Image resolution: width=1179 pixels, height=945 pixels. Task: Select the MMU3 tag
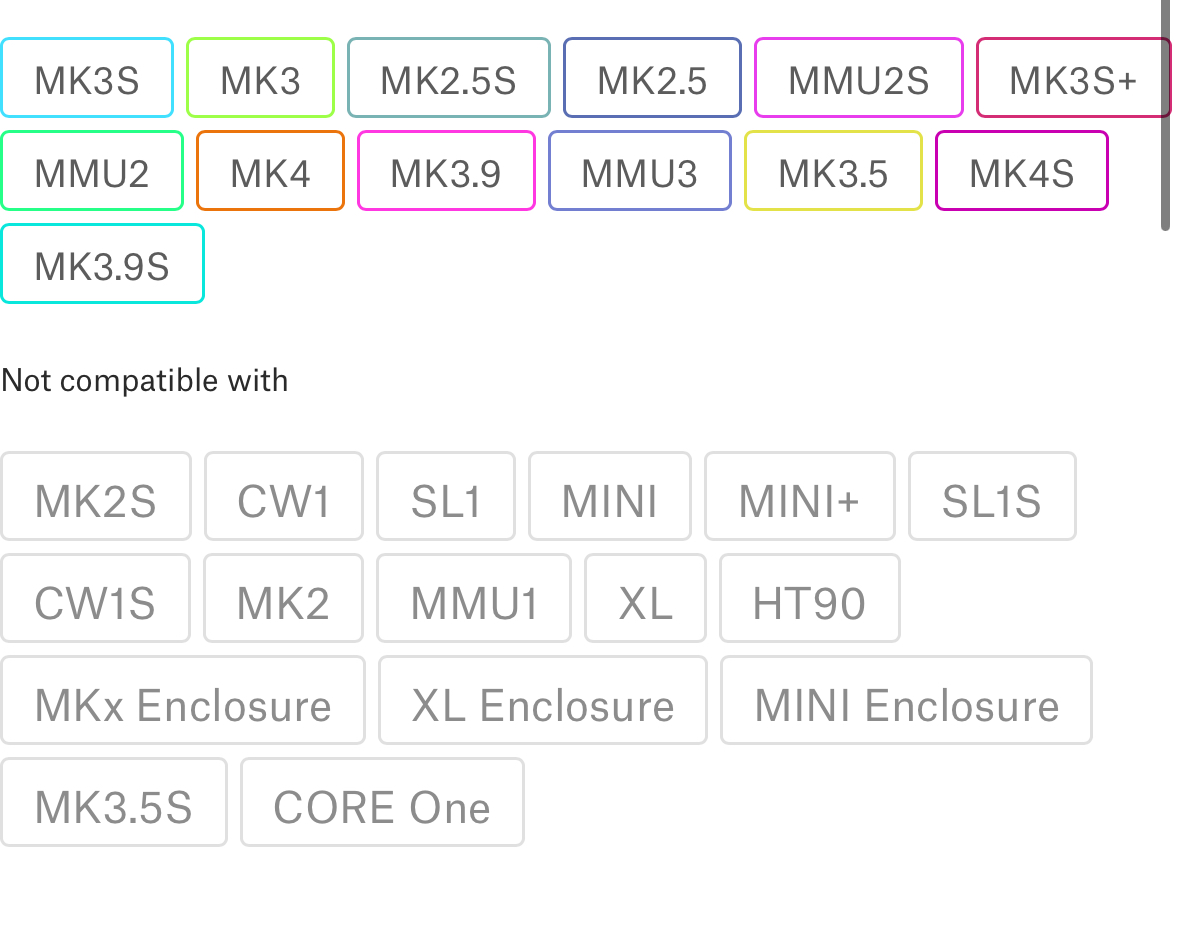[640, 171]
